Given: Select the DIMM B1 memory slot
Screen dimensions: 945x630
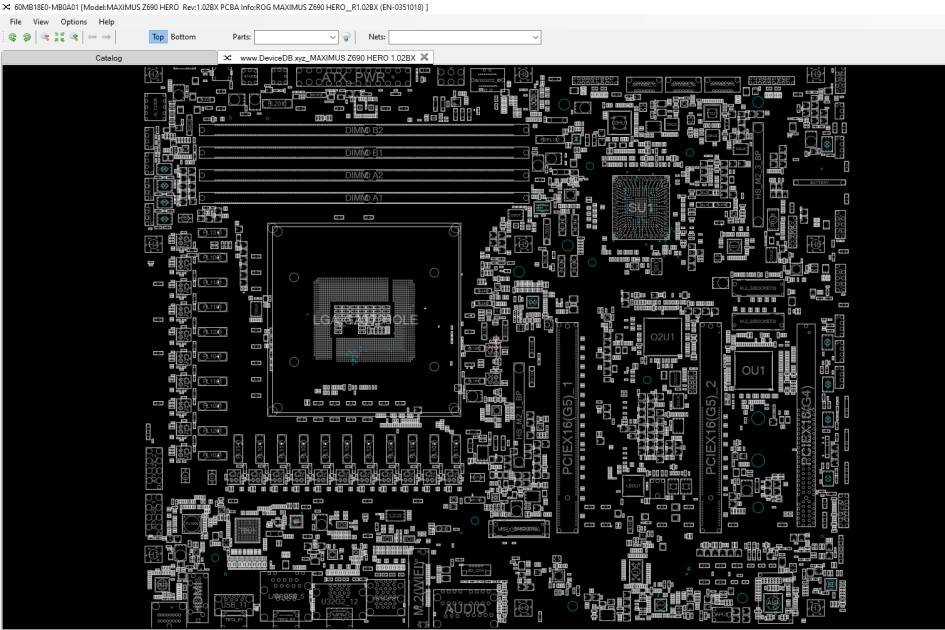Looking at the screenshot, I should point(364,153).
